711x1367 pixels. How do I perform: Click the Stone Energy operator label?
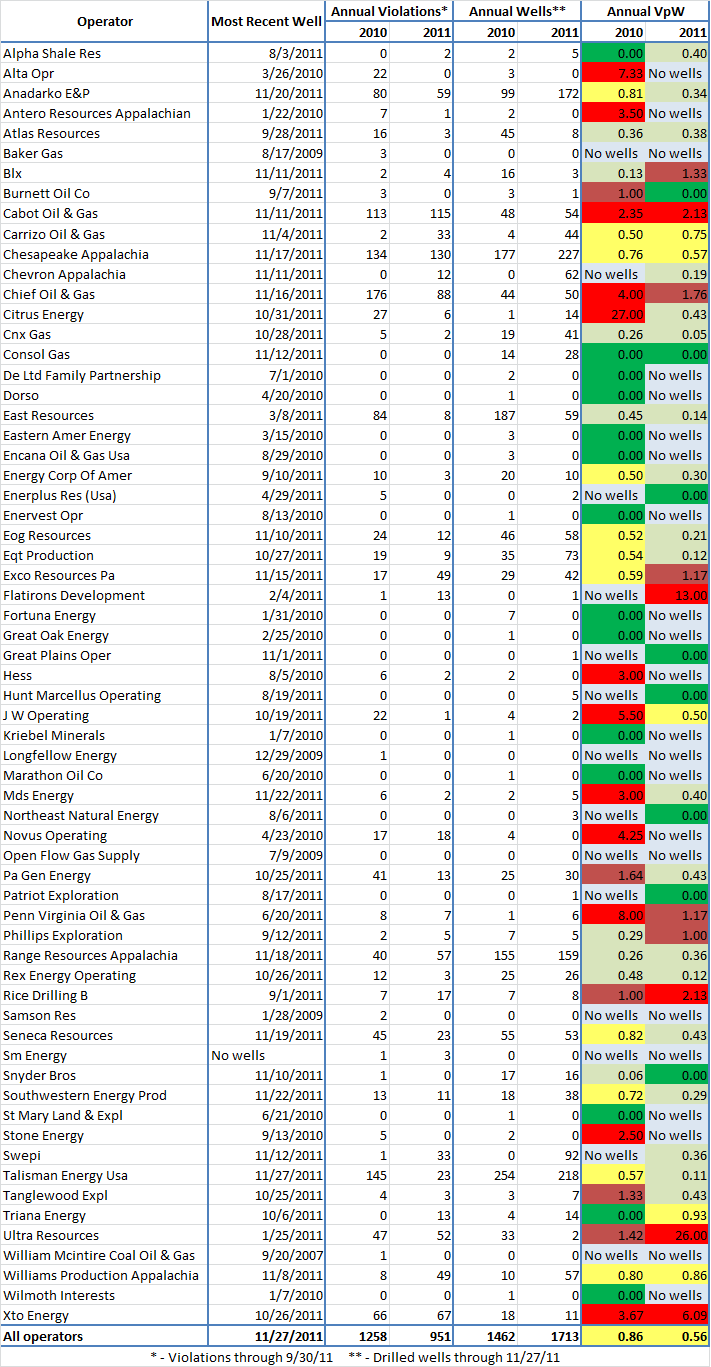pyautogui.click(x=44, y=1135)
